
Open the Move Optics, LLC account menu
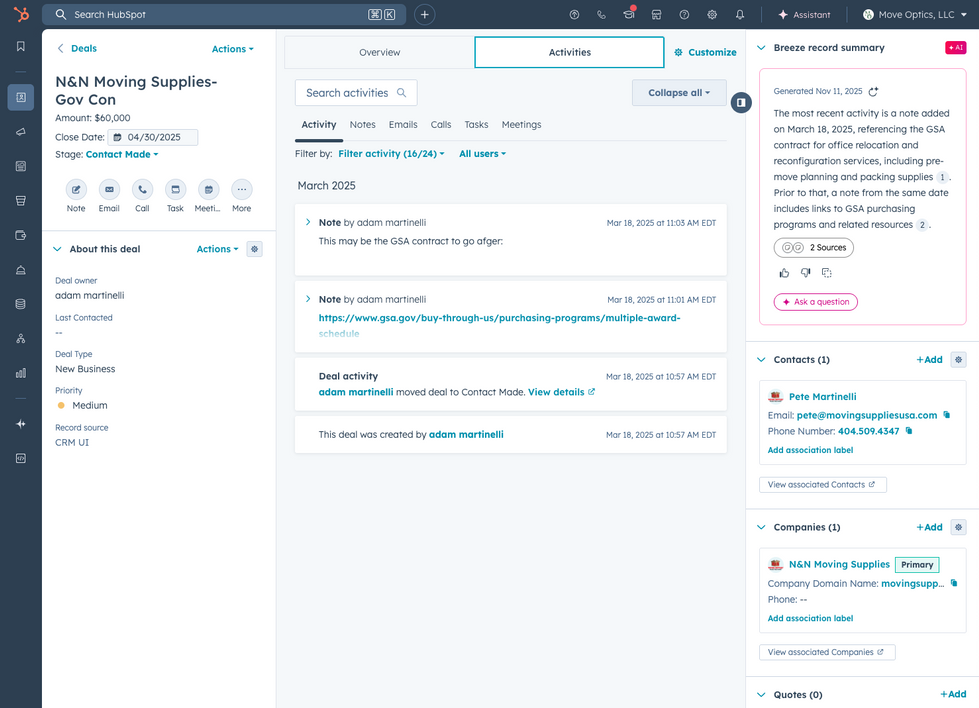coord(915,14)
